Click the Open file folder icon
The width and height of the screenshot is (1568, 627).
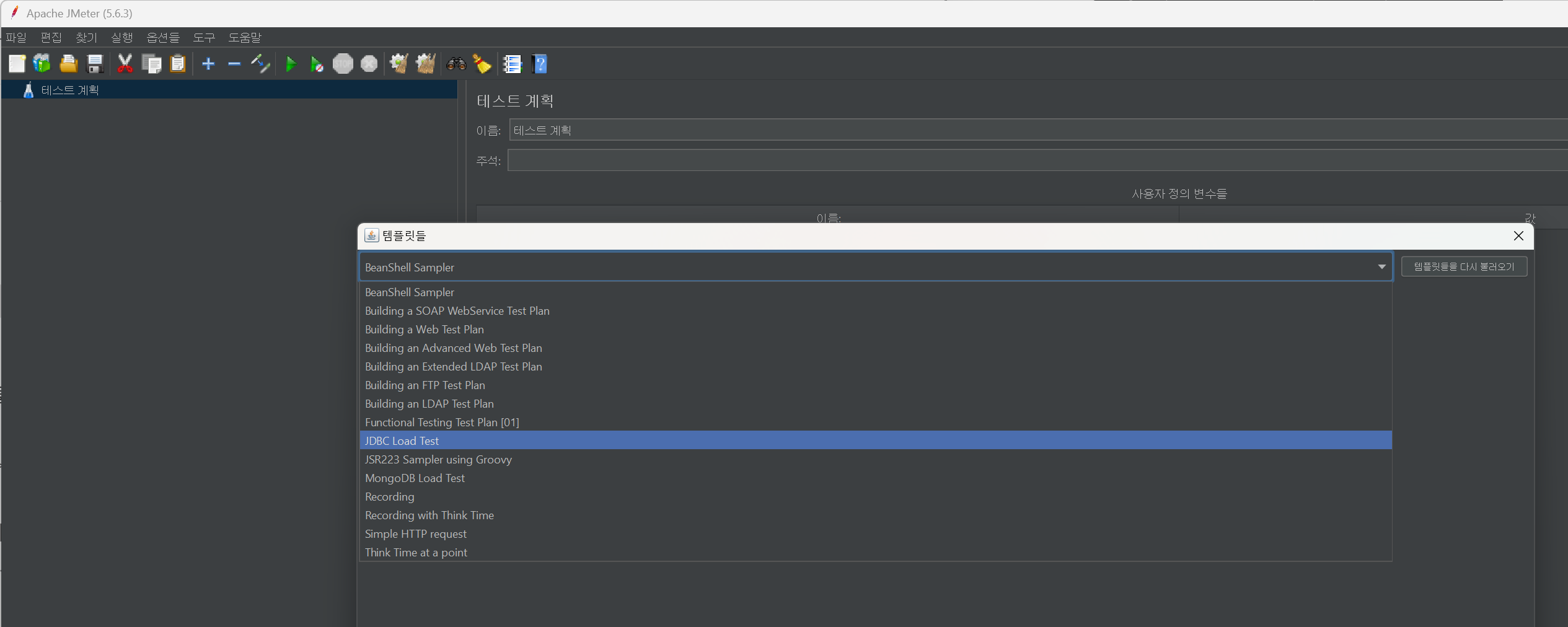pos(68,64)
